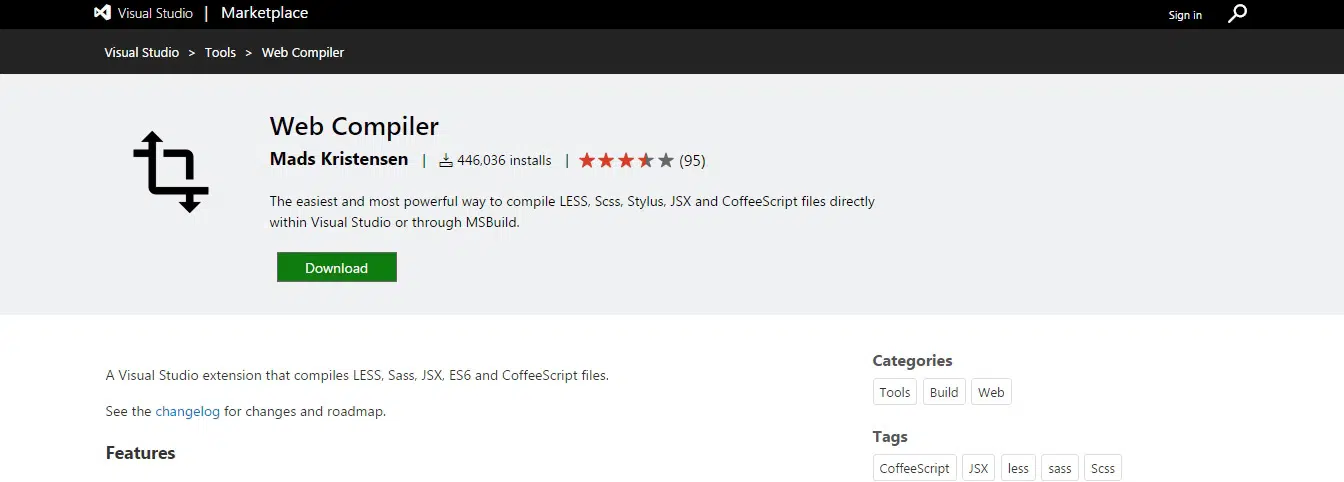Viewport: 1344px width, 482px height.
Task: Click the Web Compiler extension logo image
Action: pos(171,172)
